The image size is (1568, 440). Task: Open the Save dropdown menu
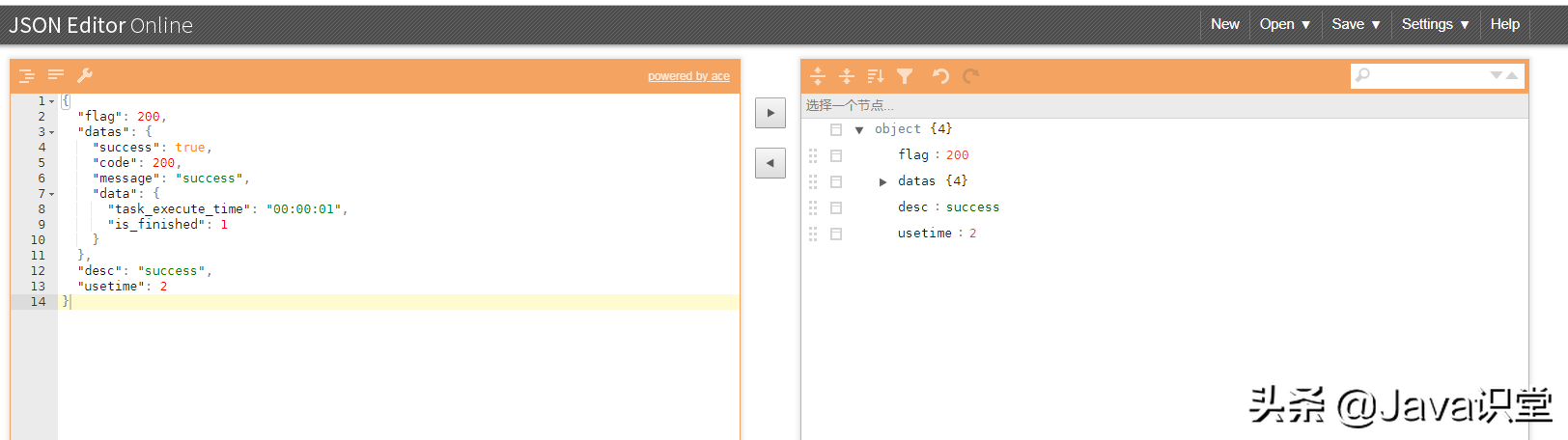1356,24
